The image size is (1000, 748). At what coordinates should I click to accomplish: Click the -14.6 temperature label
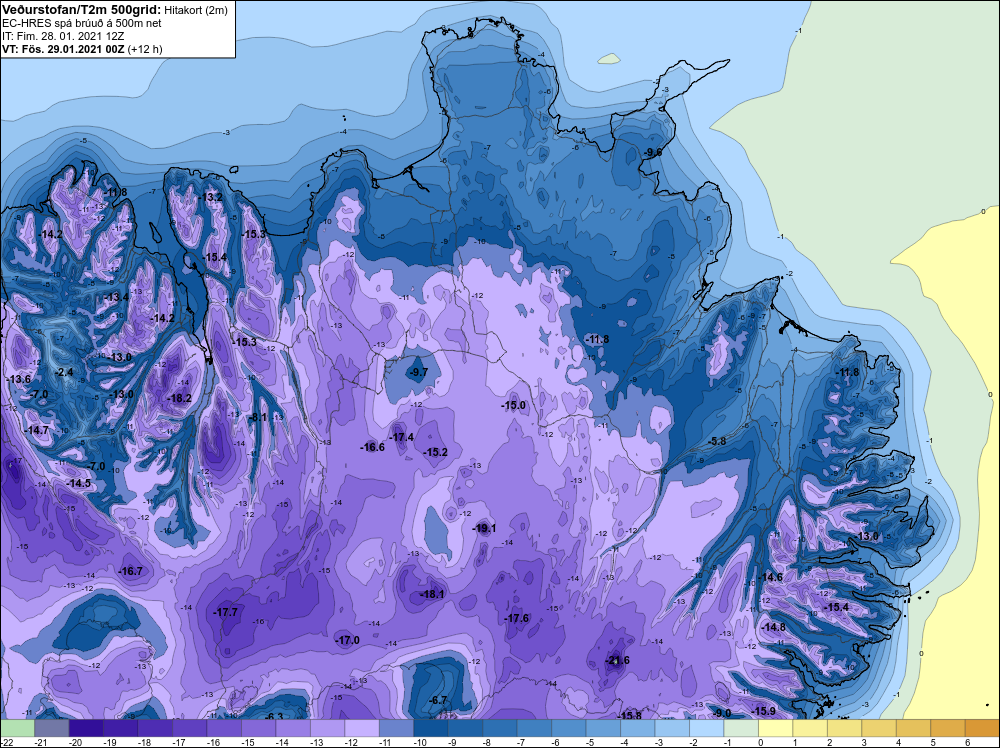pyautogui.click(x=770, y=577)
